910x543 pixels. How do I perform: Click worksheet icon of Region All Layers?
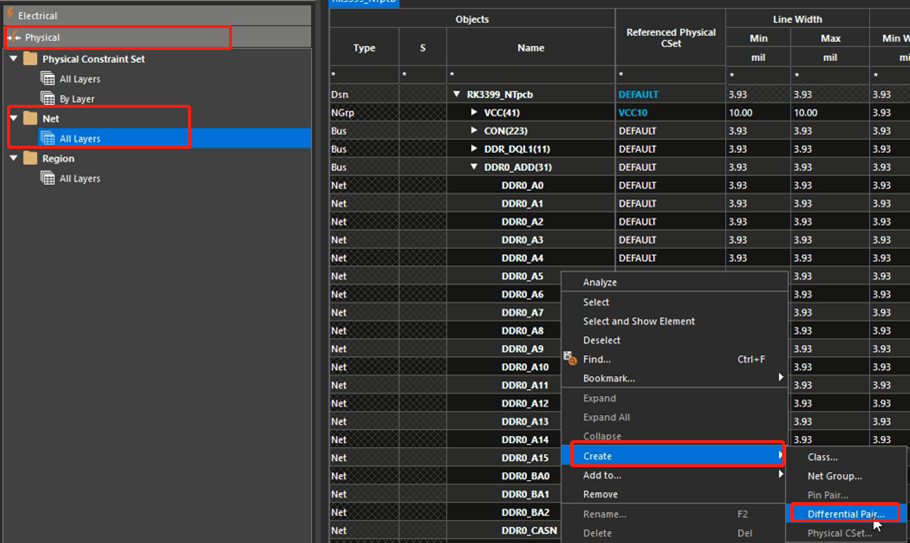click(48, 178)
